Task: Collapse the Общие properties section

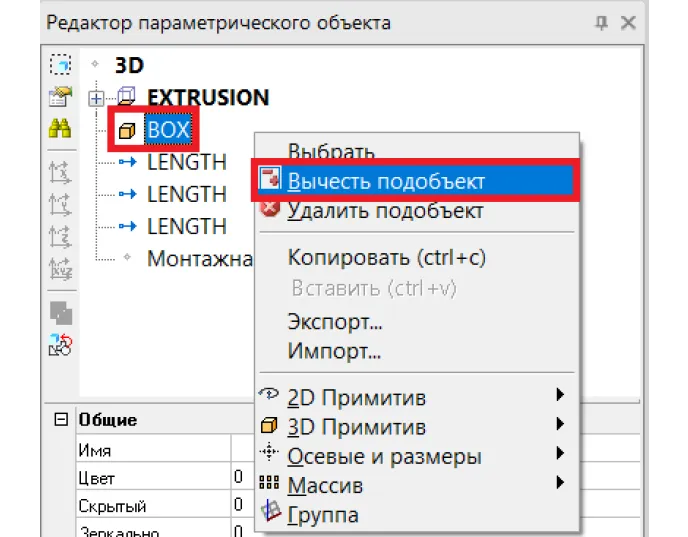Action: pyautogui.click(x=61, y=419)
